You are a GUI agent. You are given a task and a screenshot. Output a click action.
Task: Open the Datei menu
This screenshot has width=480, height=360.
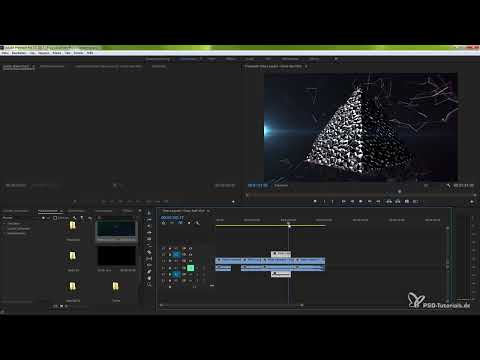(5, 53)
